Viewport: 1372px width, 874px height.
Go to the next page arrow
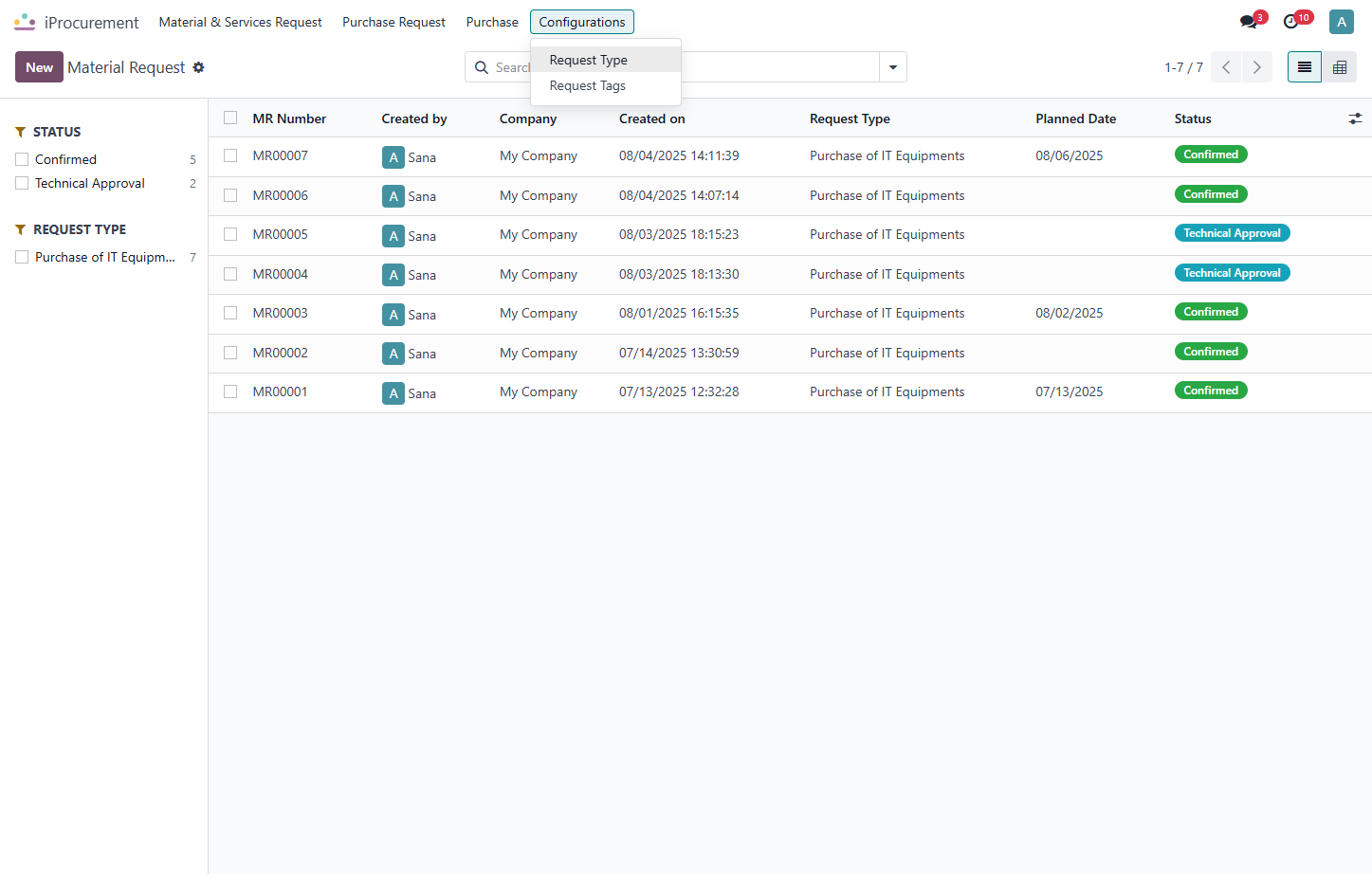click(x=1257, y=67)
